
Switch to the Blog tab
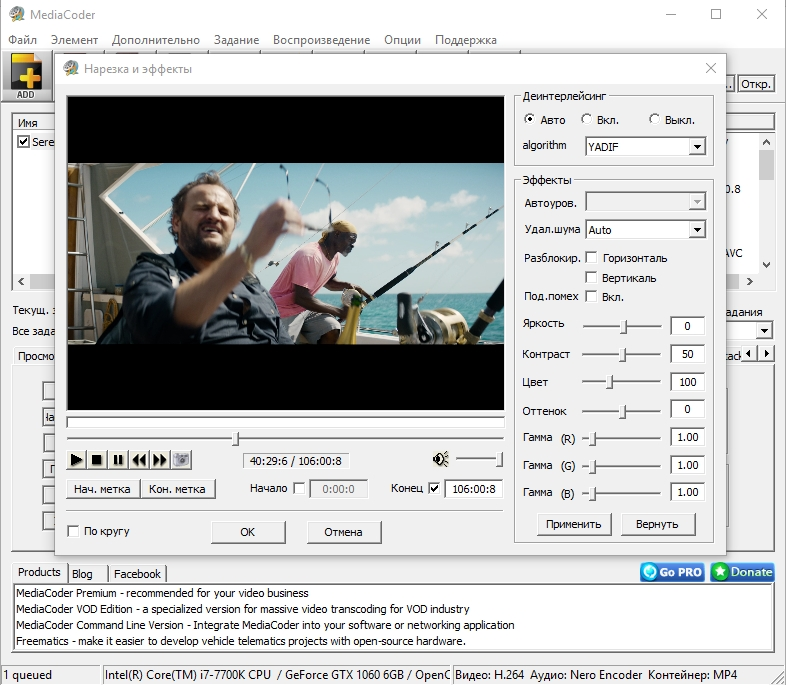(x=82, y=574)
